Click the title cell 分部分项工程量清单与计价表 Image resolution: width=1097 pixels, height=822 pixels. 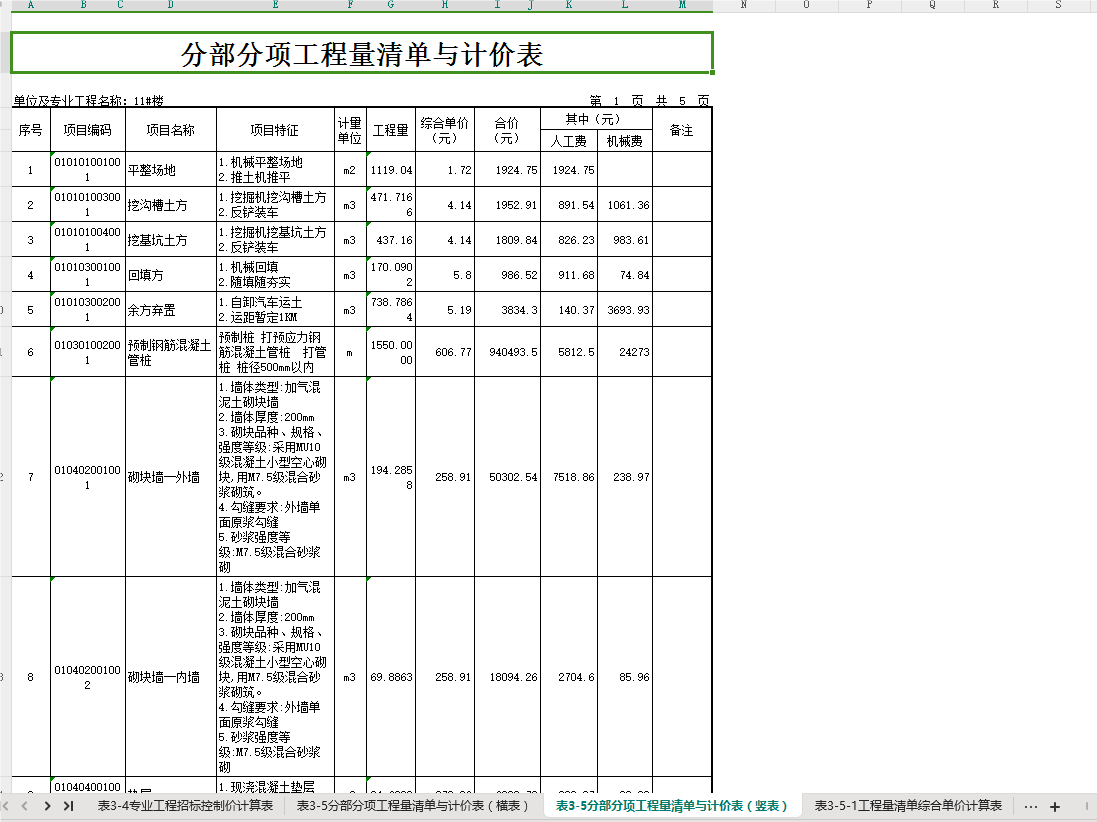tap(362, 52)
